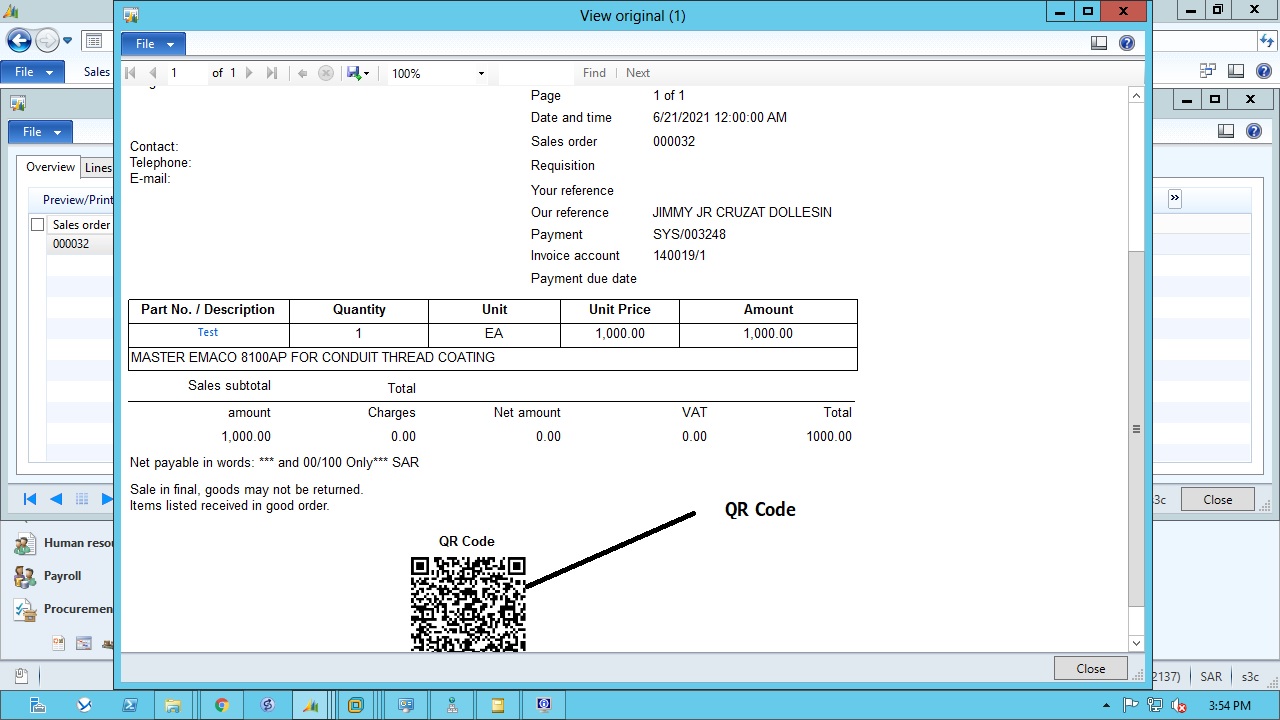Image resolution: width=1280 pixels, height=720 pixels.
Task: Click the go to first page icon
Action: click(x=129, y=72)
